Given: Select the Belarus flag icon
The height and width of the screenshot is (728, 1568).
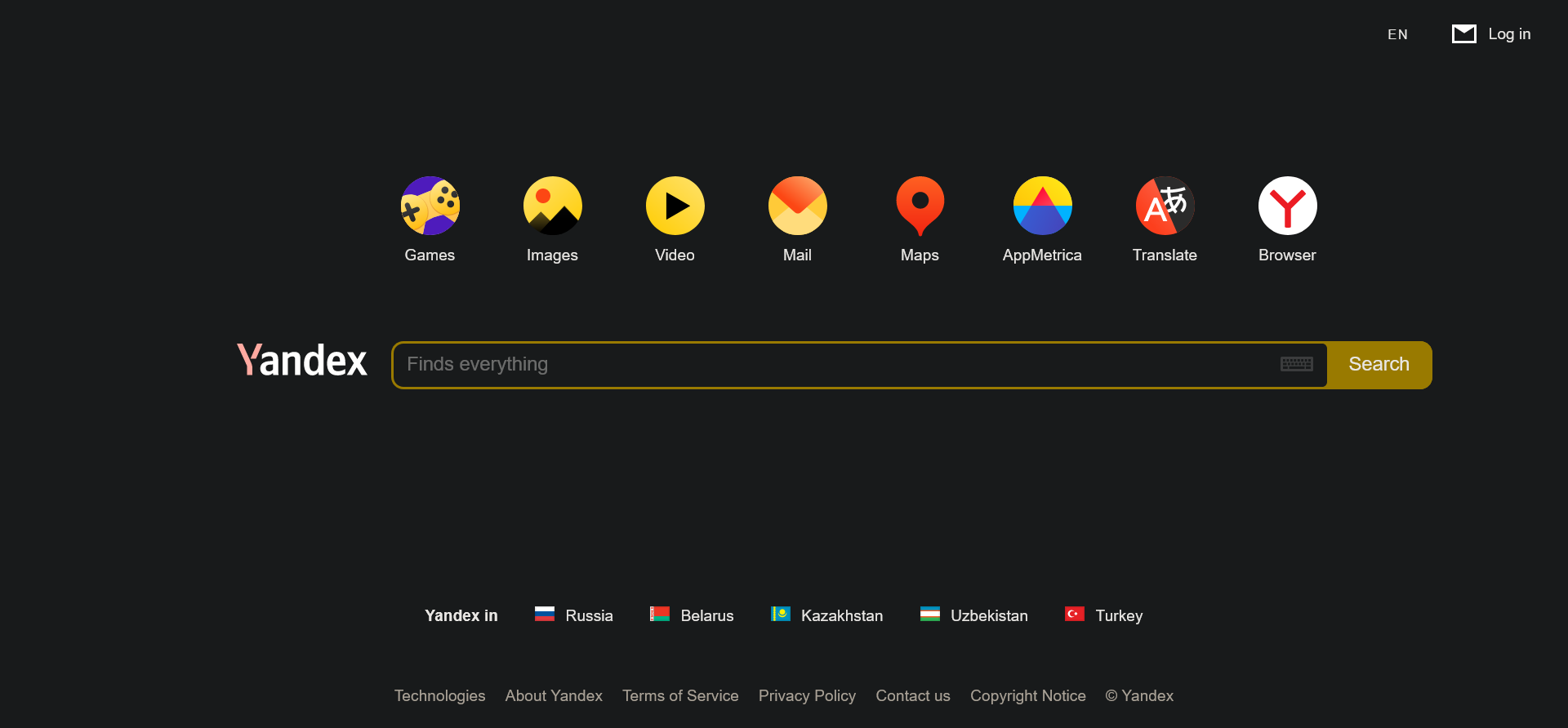Looking at the screenshot, I should pos(660,614).
